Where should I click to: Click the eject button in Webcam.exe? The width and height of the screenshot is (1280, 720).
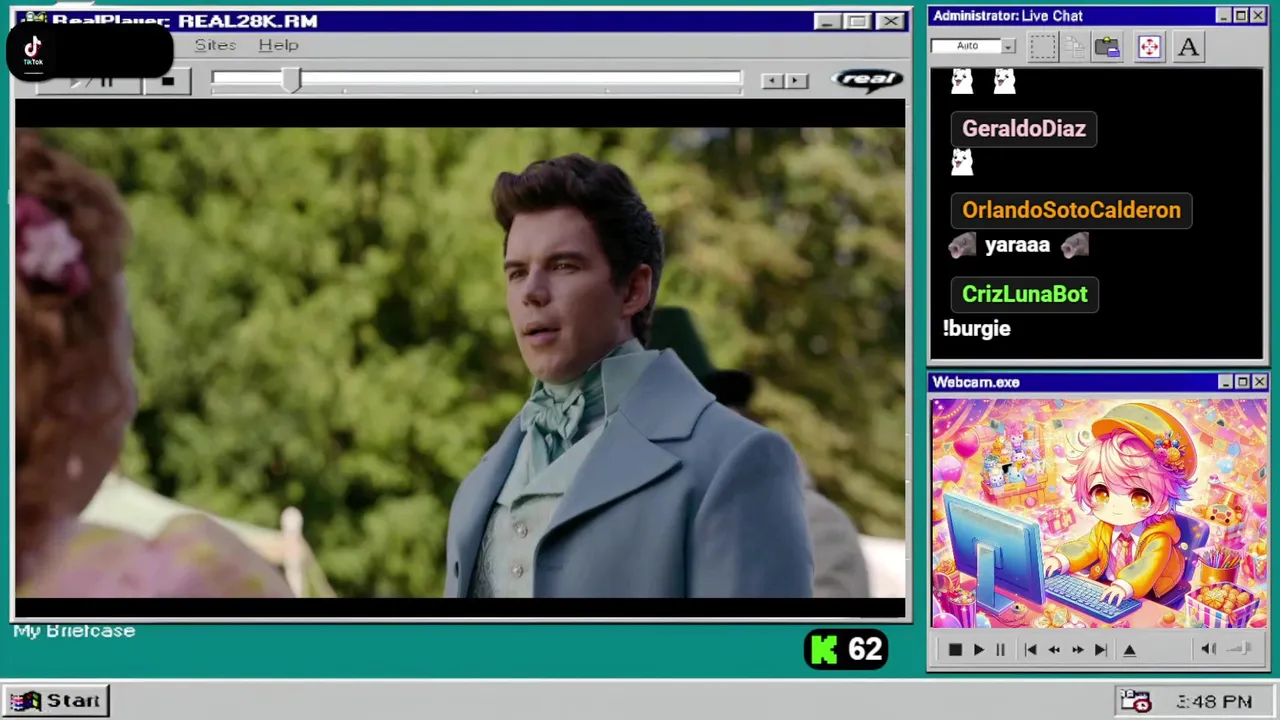[x=1130, y=650]
